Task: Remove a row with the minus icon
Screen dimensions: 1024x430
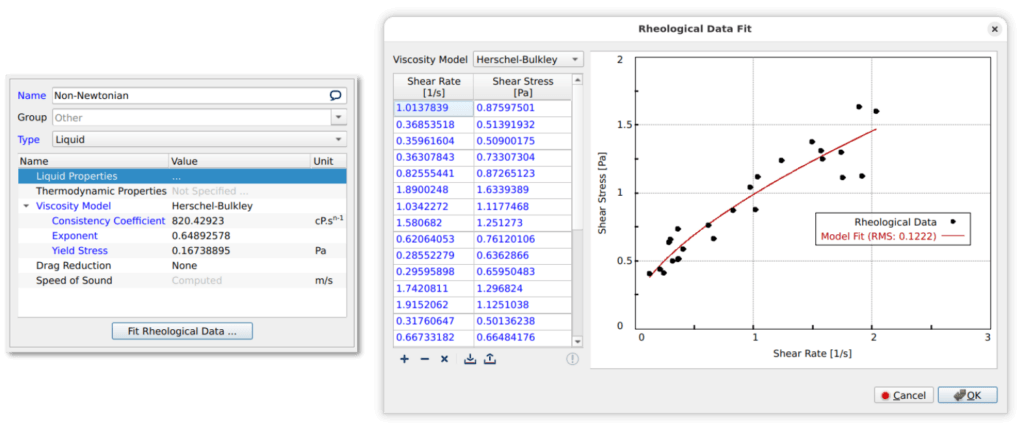Action: [x=424, y=359]
